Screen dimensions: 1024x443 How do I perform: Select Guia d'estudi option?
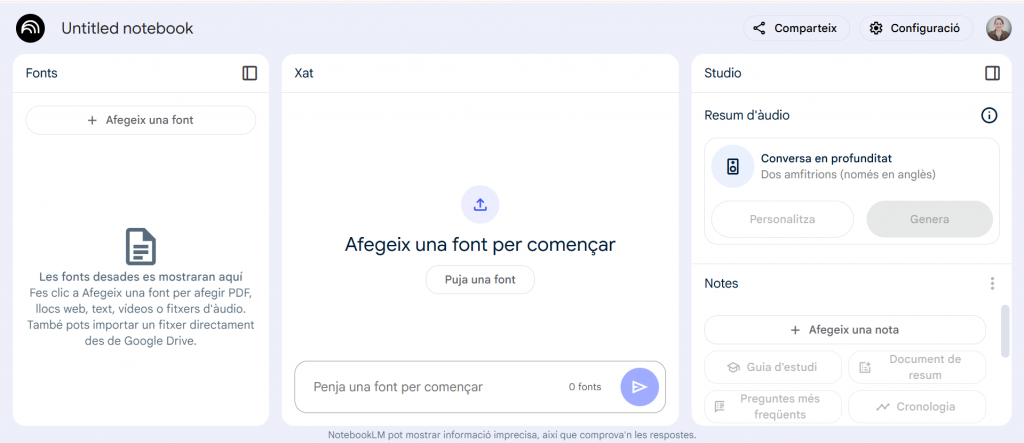772,367
